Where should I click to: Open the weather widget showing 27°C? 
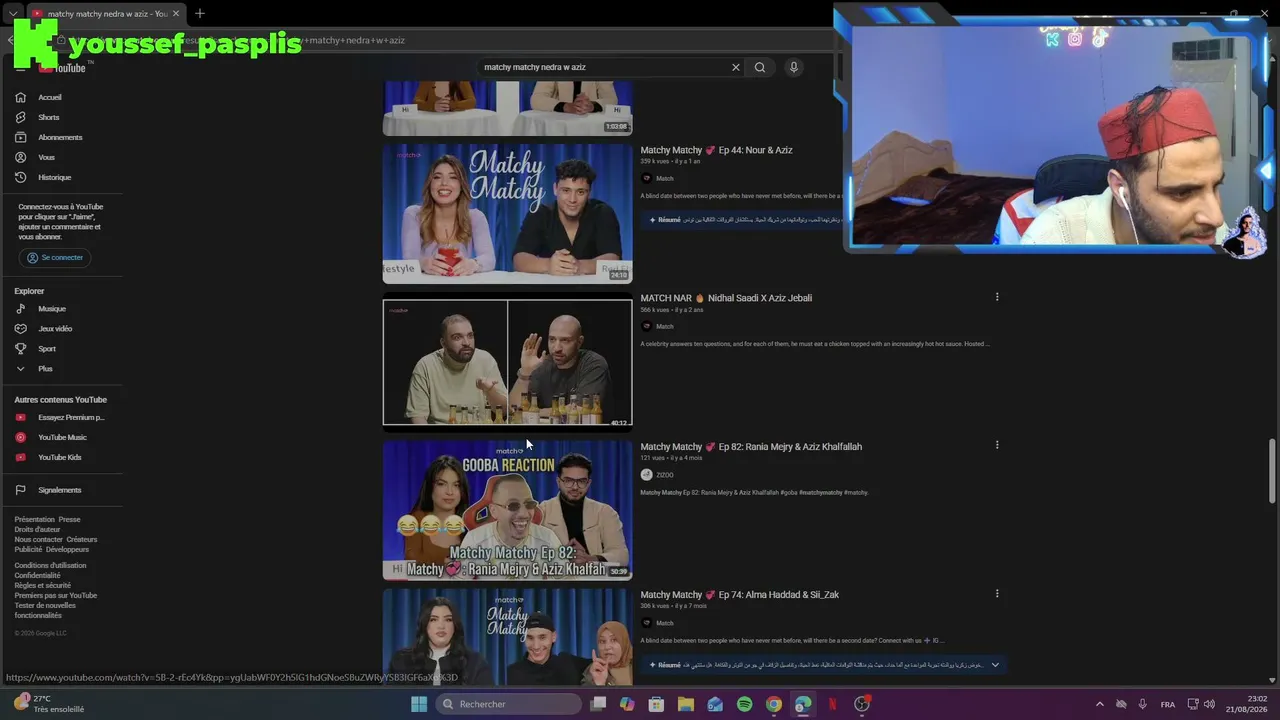48,704
